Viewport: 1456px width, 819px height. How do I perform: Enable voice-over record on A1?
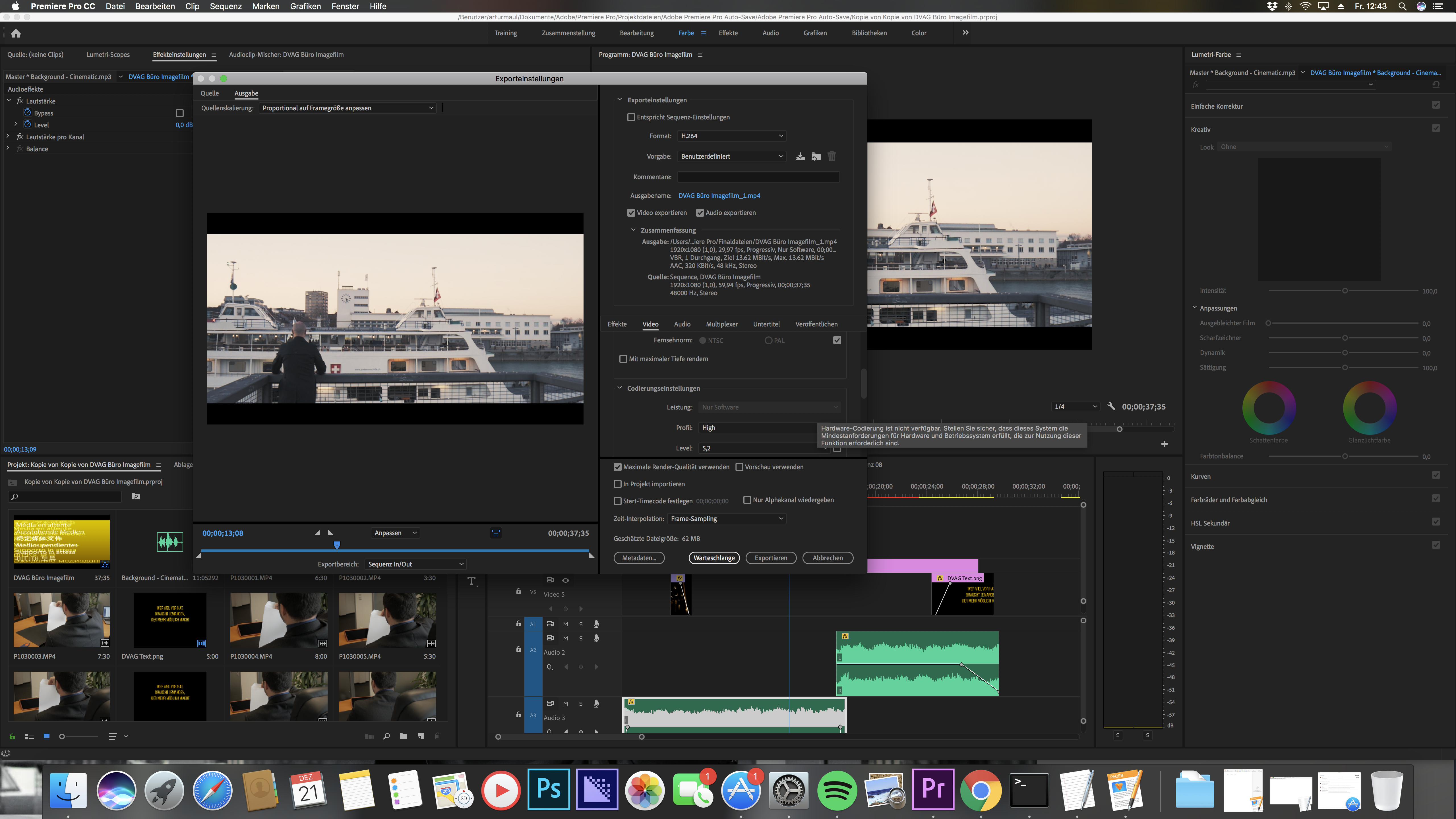596,624
